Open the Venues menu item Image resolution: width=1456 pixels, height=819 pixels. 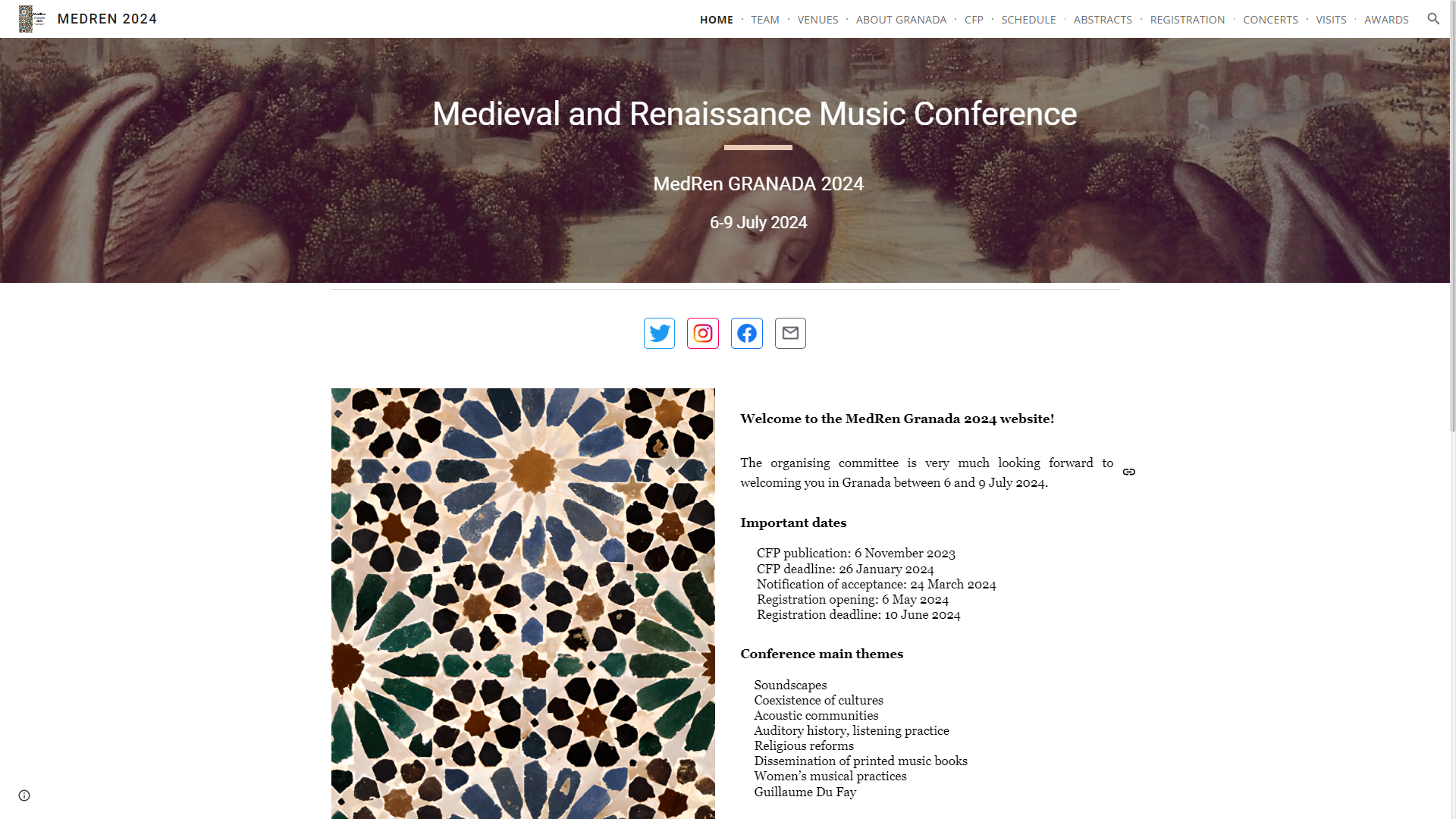click(817, 20)
